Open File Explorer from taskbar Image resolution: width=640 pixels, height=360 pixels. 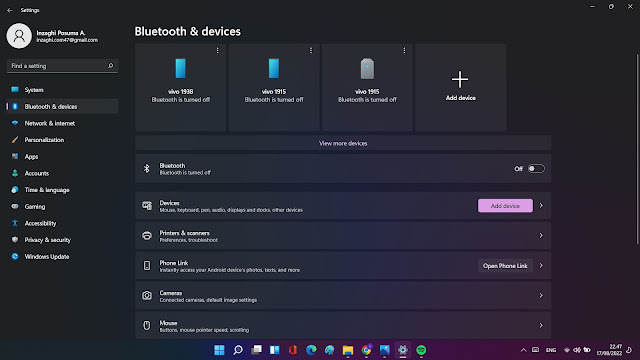point(348,350)
